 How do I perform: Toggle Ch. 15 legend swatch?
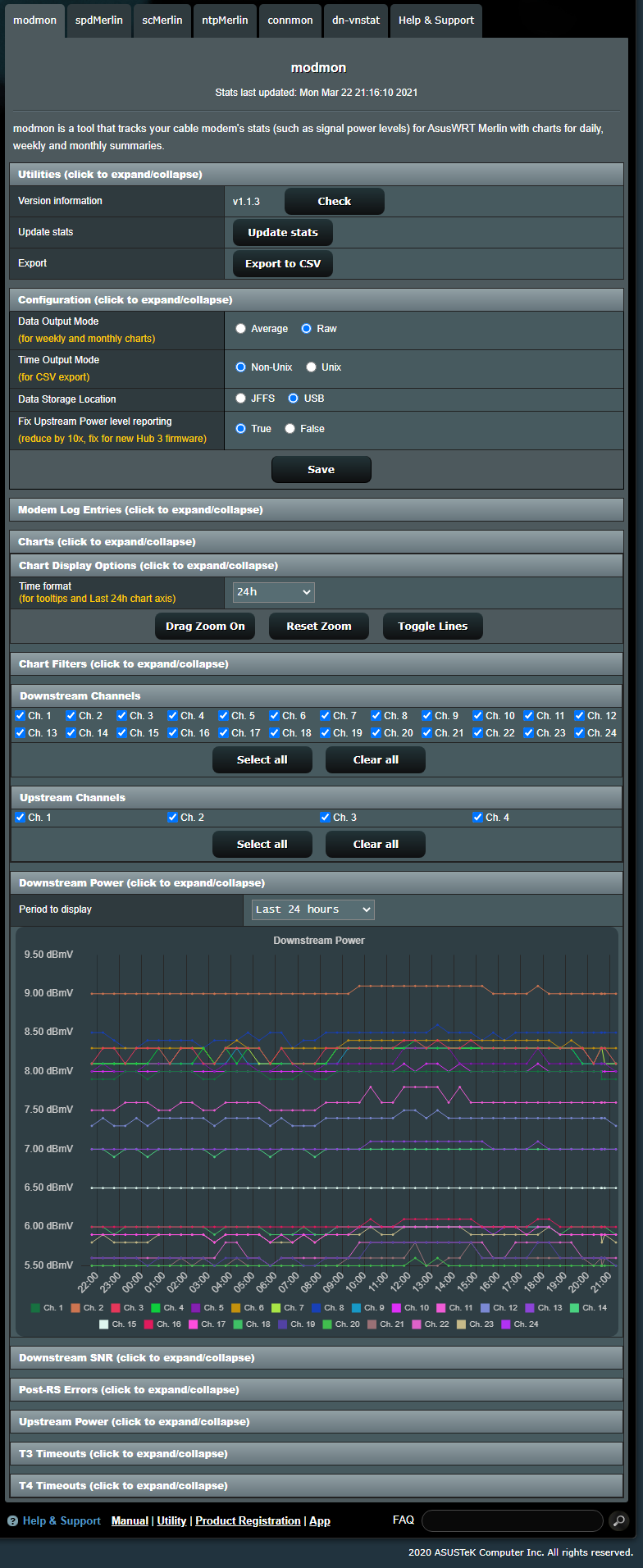(x=104, y=1324)
